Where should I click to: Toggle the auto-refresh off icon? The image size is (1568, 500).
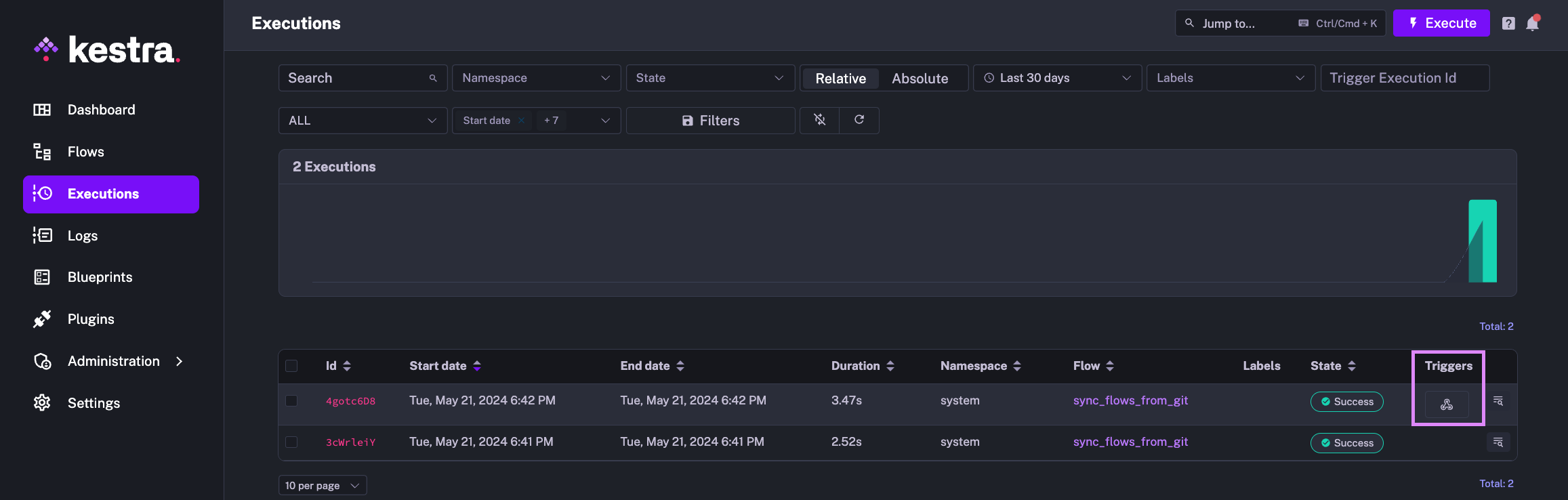820,120
